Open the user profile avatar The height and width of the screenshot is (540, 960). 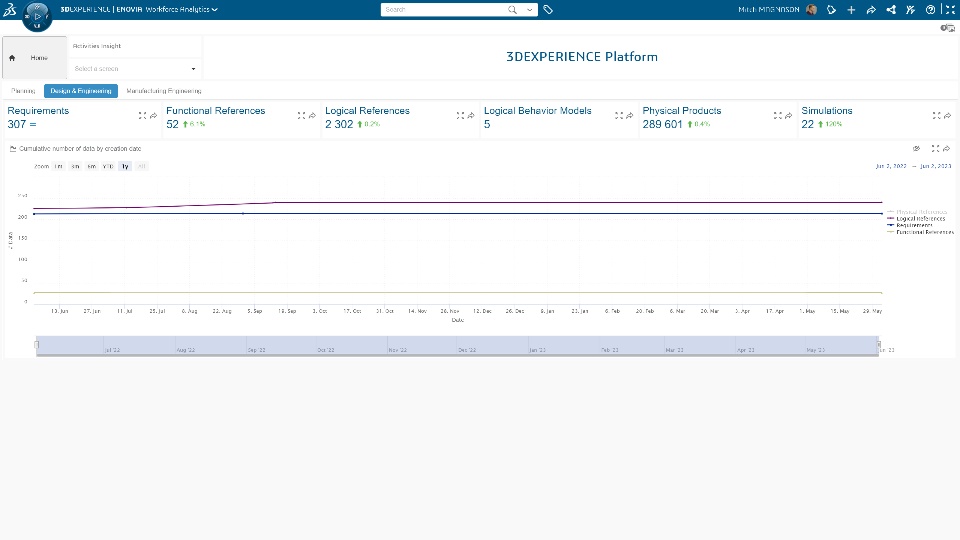click(x=812, y=10)
